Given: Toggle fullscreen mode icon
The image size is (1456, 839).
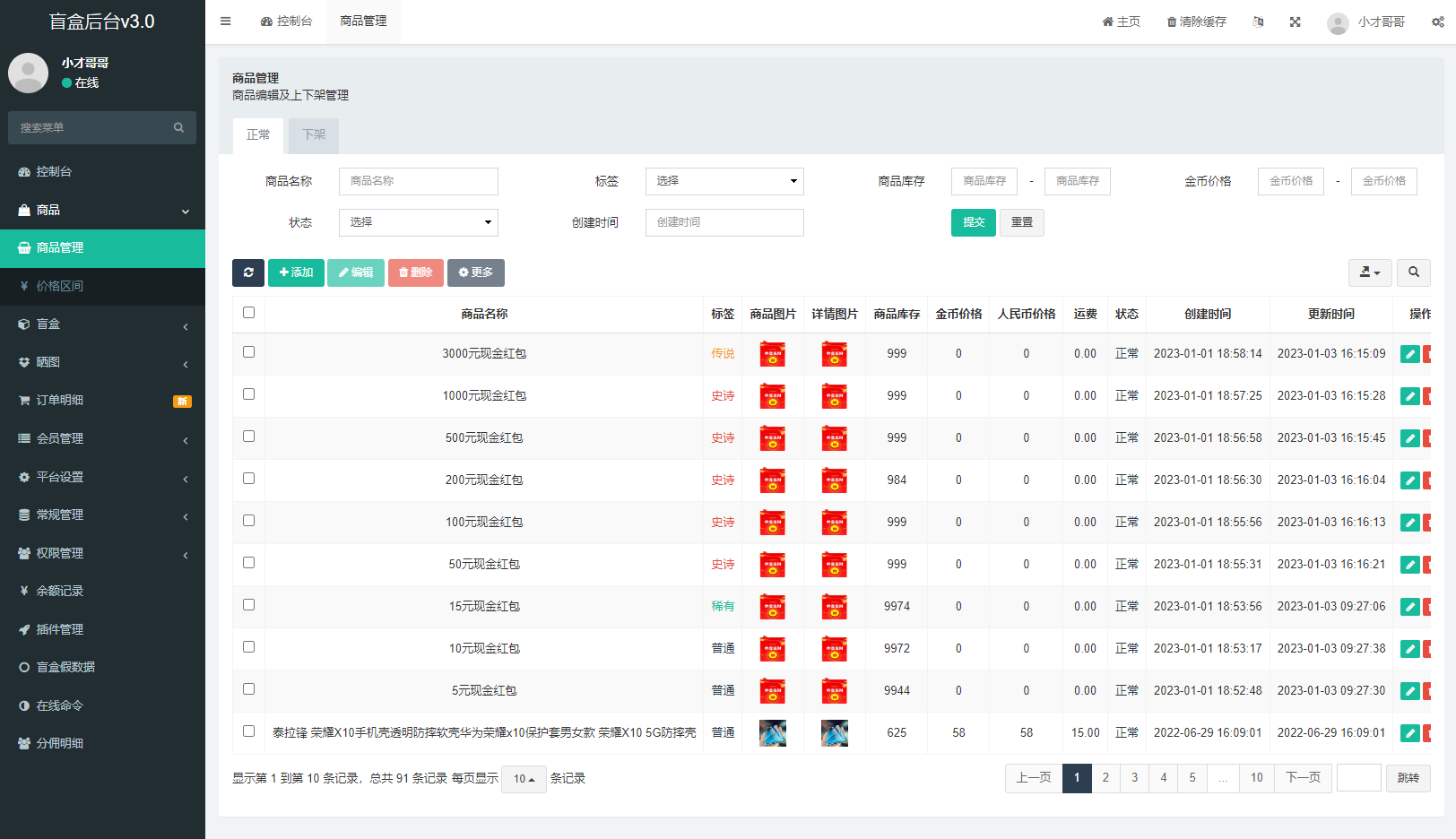Looking at the screenshot, I should 1295,22.
